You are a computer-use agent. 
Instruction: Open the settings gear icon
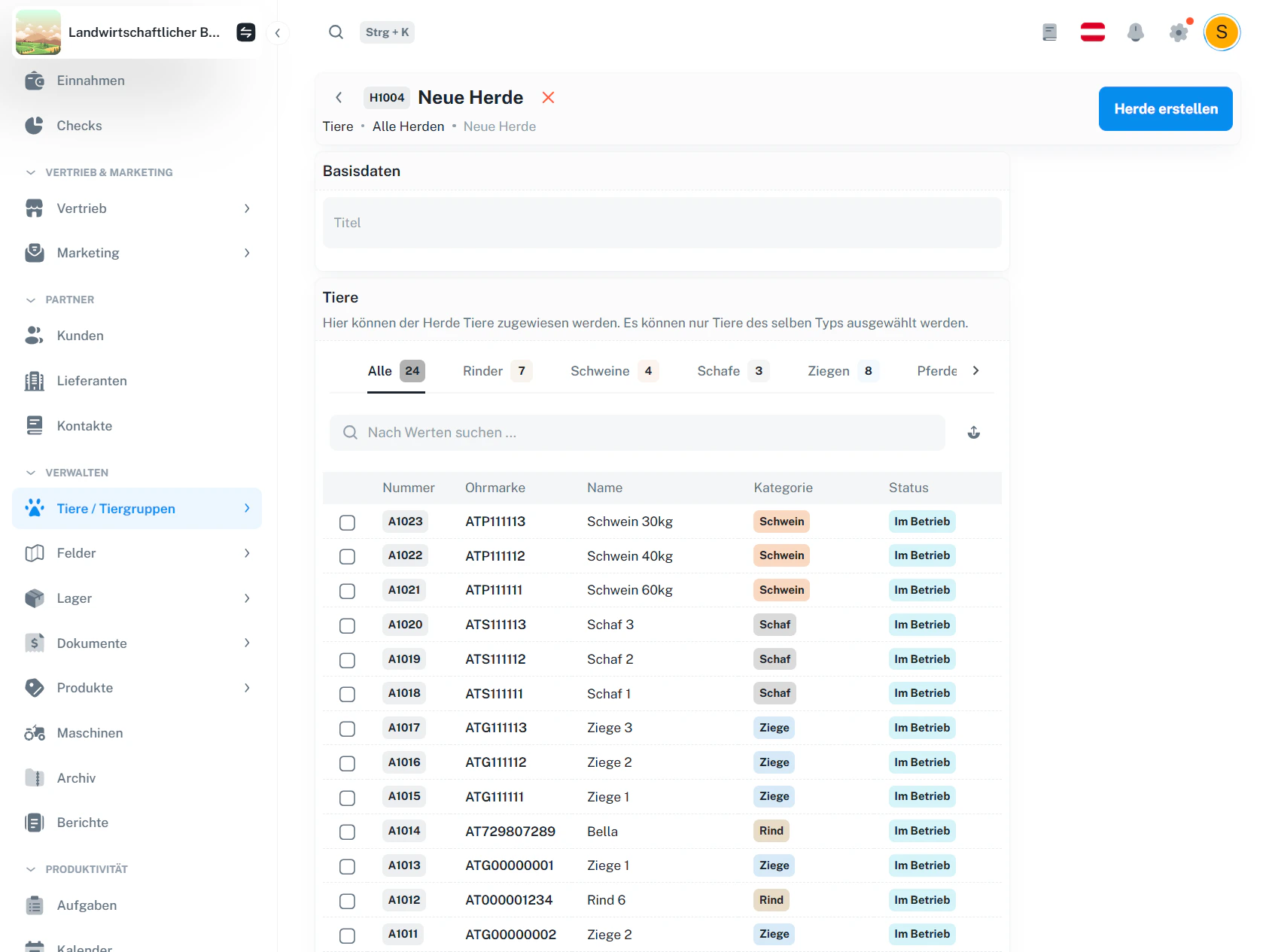pos(1179,32)
